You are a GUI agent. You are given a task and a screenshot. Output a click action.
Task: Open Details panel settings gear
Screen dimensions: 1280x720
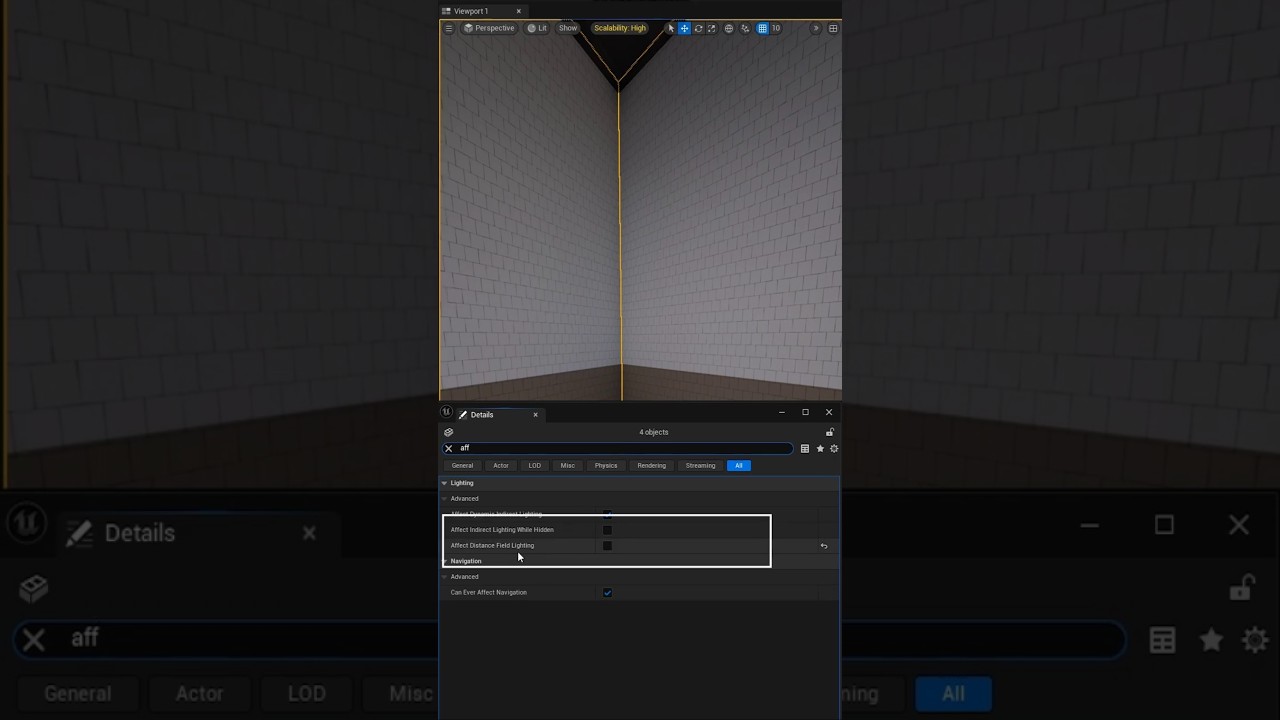pos(834,448)
